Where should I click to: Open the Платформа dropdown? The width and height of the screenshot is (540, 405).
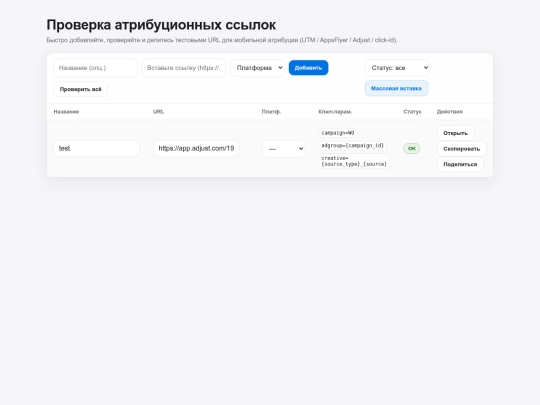click(257, 68)
